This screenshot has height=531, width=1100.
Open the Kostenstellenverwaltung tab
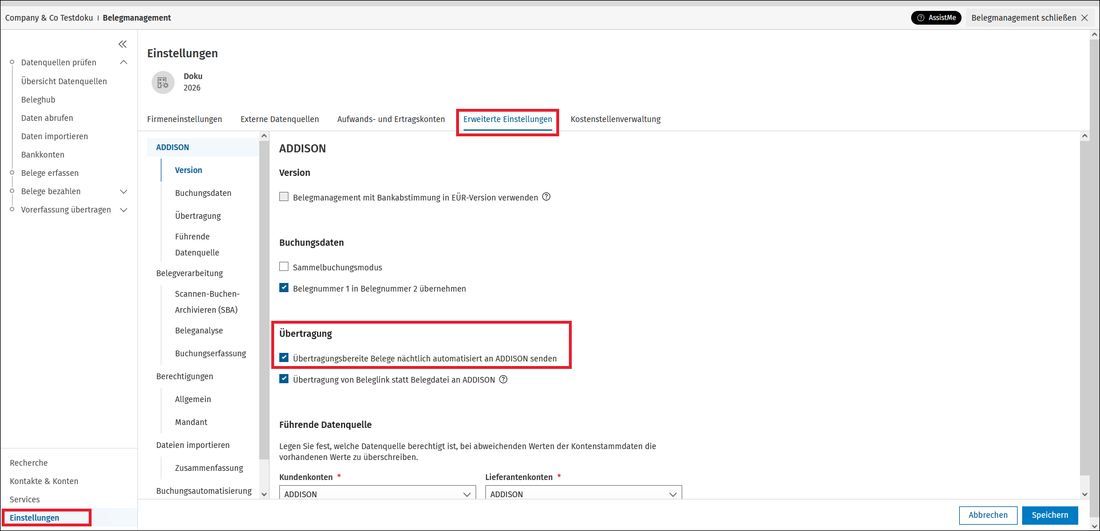615,119
